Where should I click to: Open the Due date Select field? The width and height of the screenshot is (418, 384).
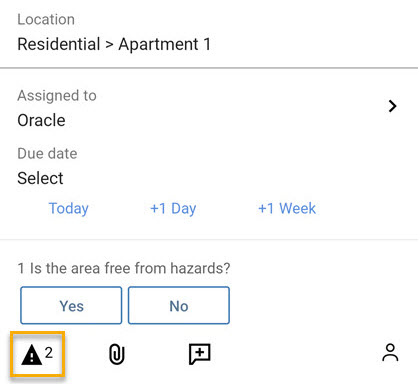coord(40,178)
